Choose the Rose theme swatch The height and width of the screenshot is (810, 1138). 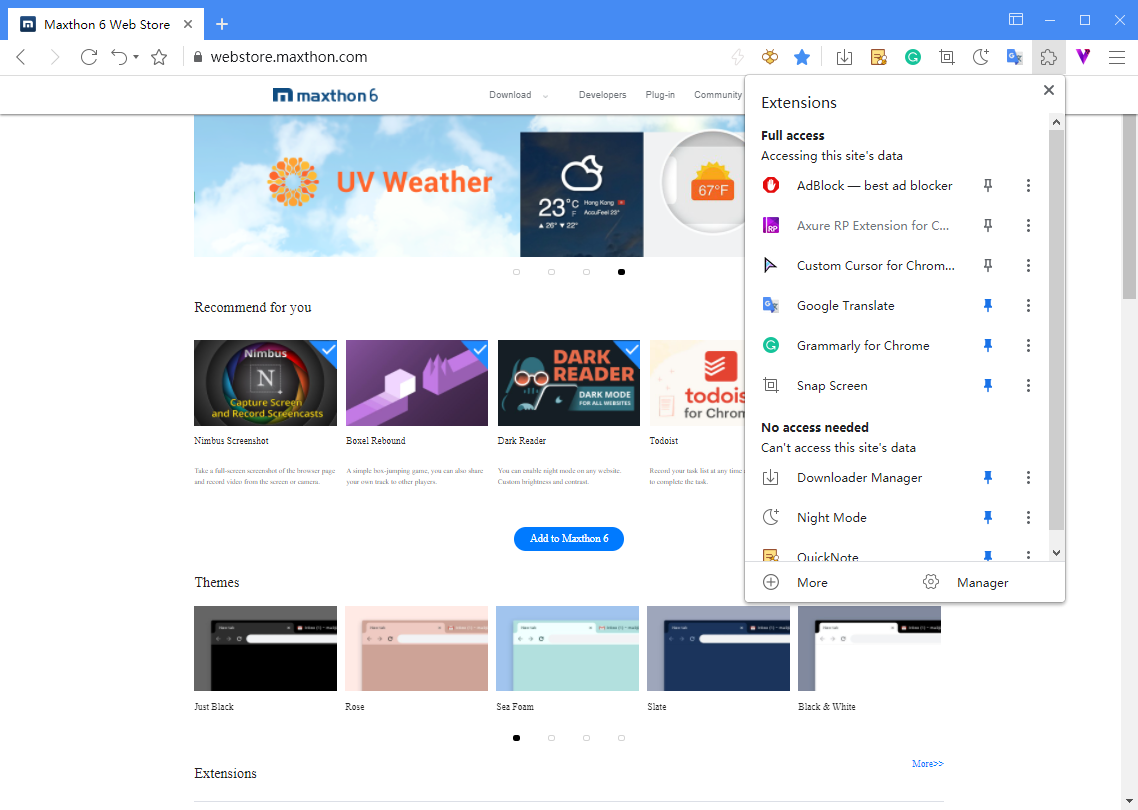[x=417, y=649]
